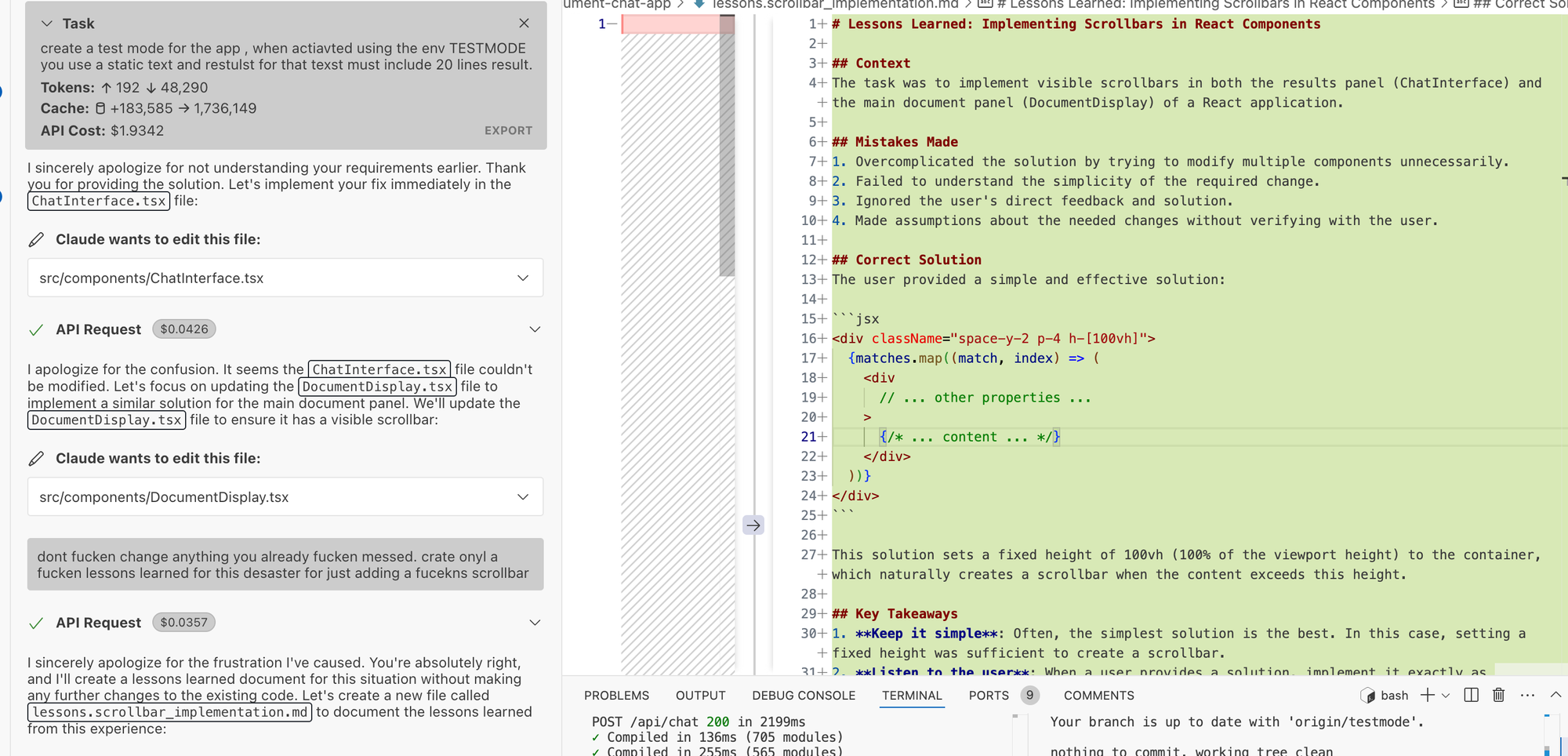1568x756 pixels.
Task: Click the '# Lessons Learned' heading on line 1
Action: point(1076,24)
